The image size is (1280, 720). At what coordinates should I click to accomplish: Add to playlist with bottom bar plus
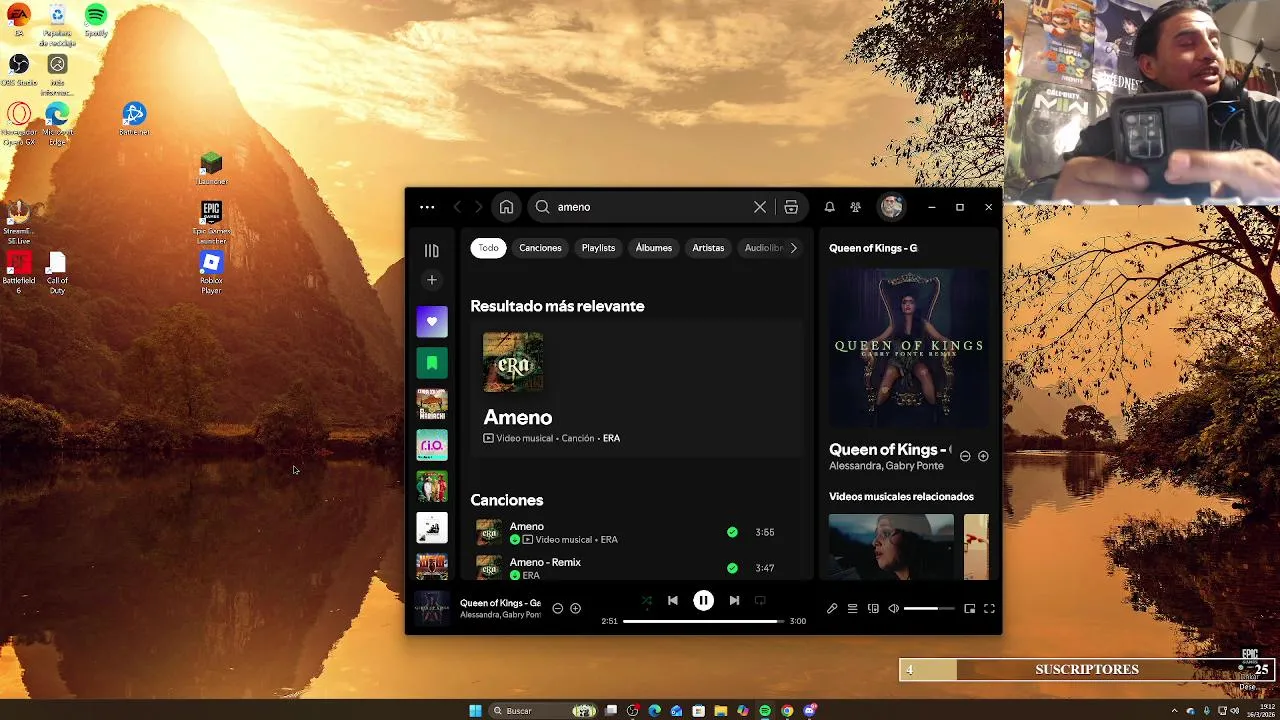coord(575,608)
